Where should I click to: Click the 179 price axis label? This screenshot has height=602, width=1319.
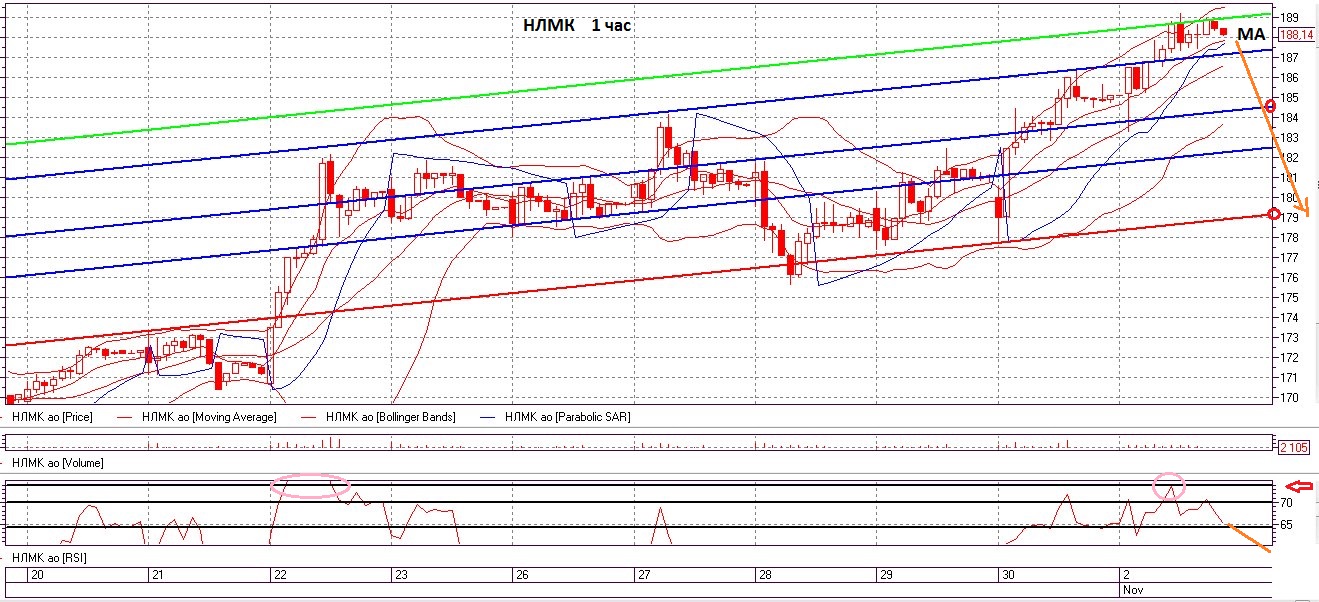(x=1289, y=218)
